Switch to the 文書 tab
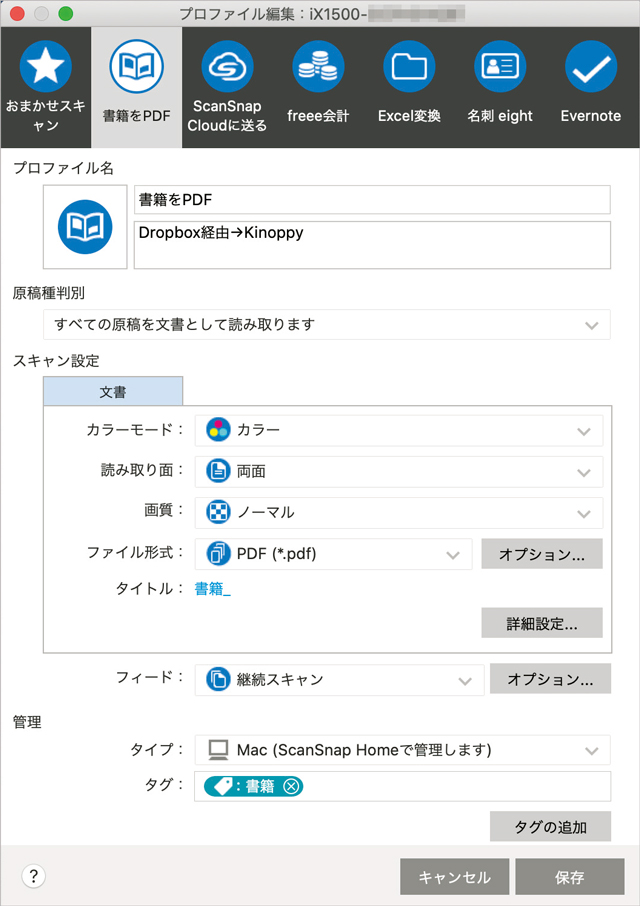640x906 pixels. (x=113, y=391)
